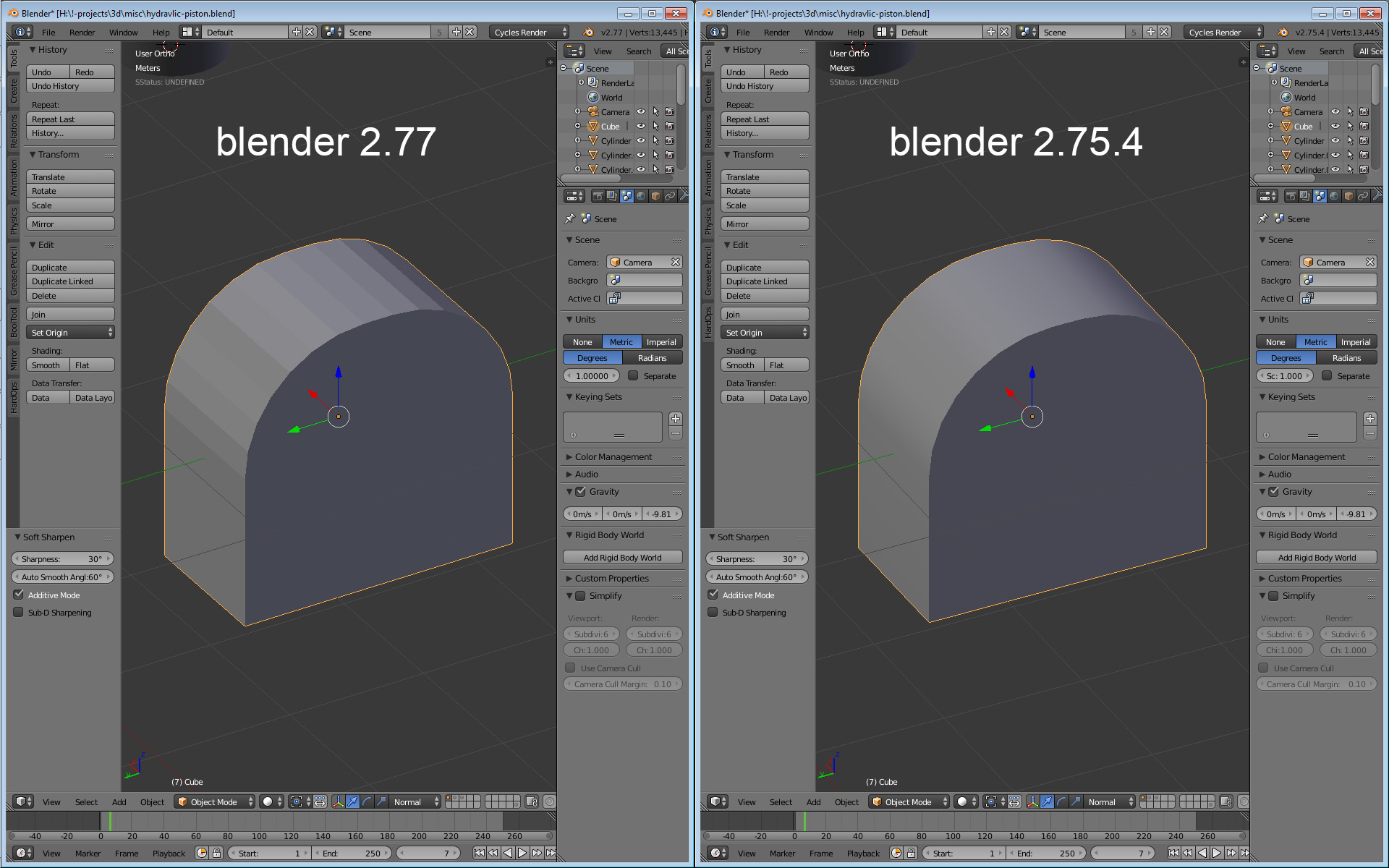Click World icon in right outliner

[x=1286, y=97]
